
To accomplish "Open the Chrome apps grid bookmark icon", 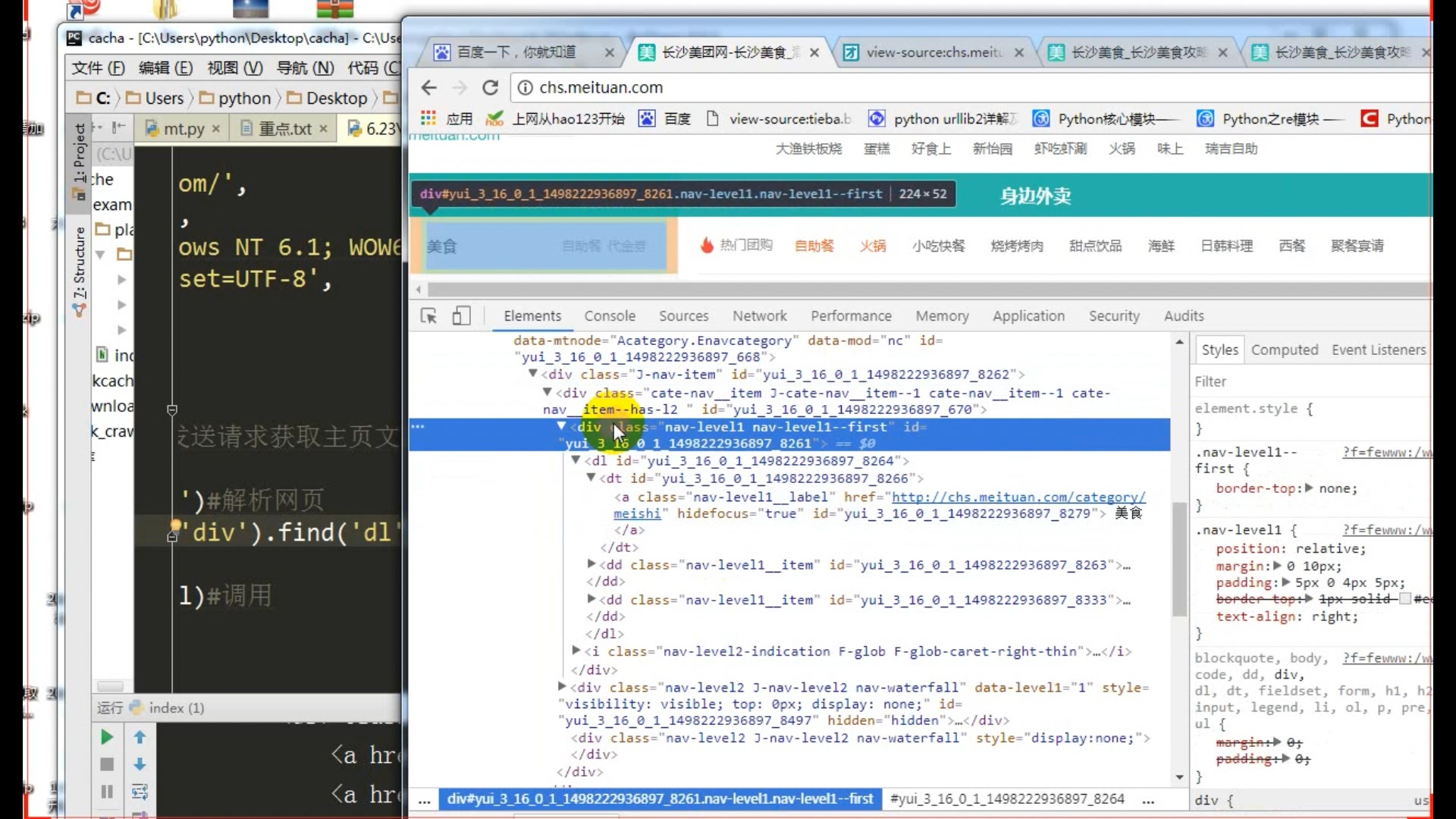I will [x=428, y=119].
